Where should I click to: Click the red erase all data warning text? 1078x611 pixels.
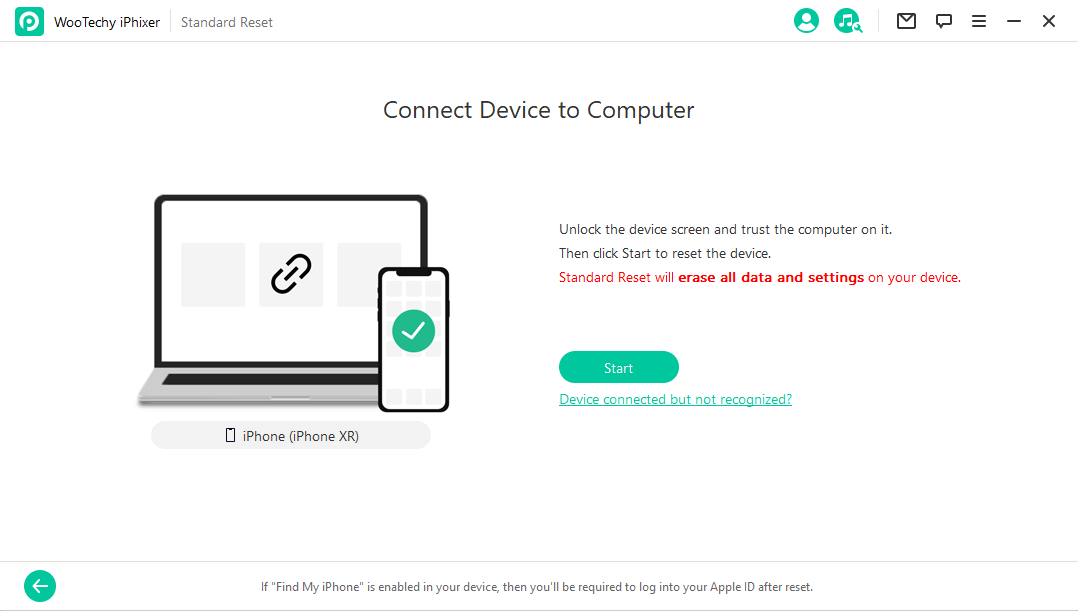760,278
